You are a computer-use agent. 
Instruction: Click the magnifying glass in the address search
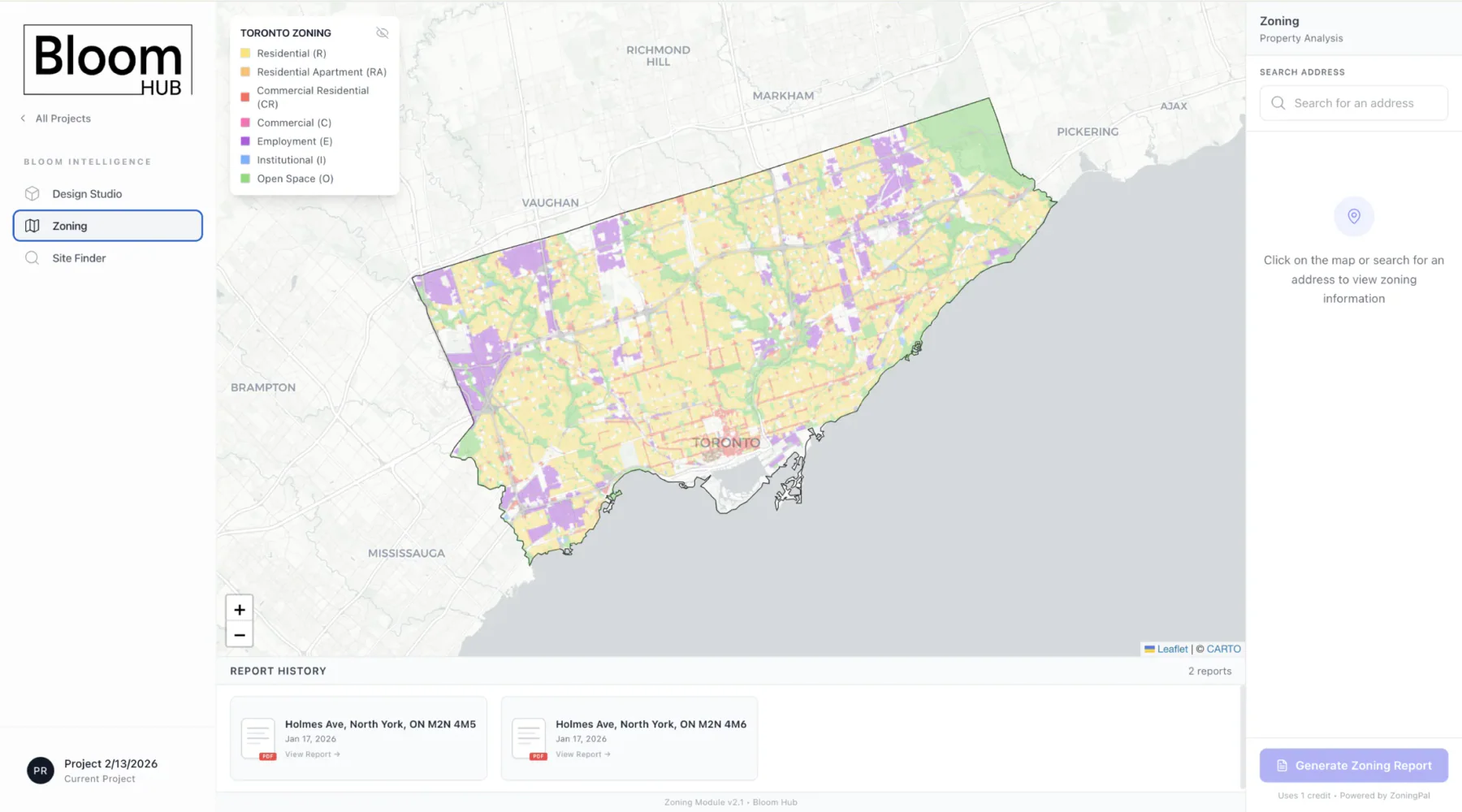click(1278, 103)
